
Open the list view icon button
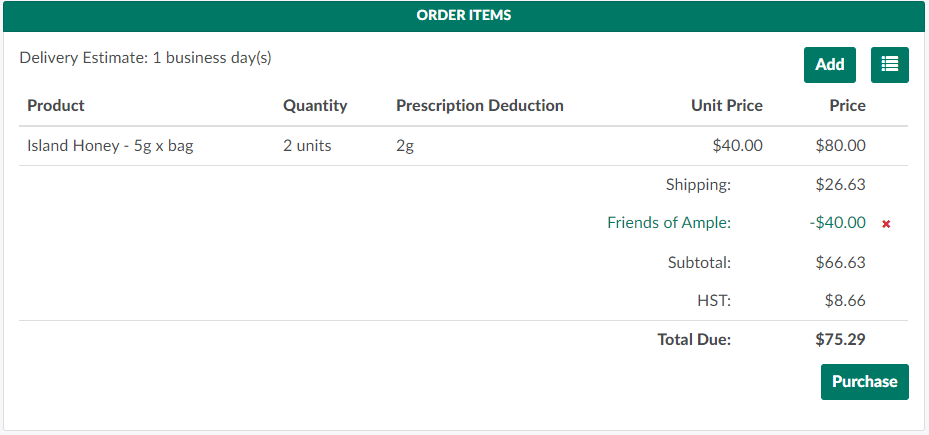click(x=889, y=65)
